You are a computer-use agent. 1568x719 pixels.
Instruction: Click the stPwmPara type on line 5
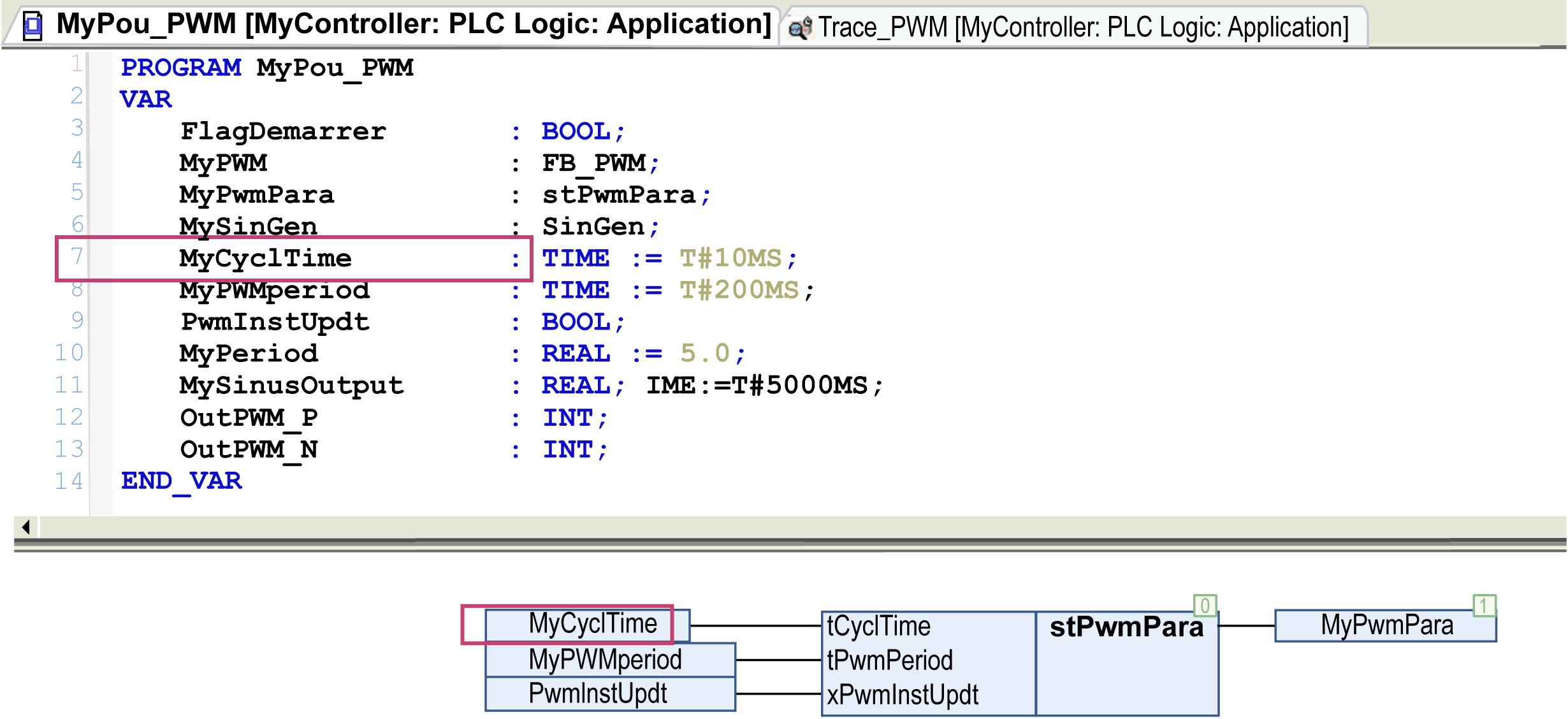click(x=618, y=195)
